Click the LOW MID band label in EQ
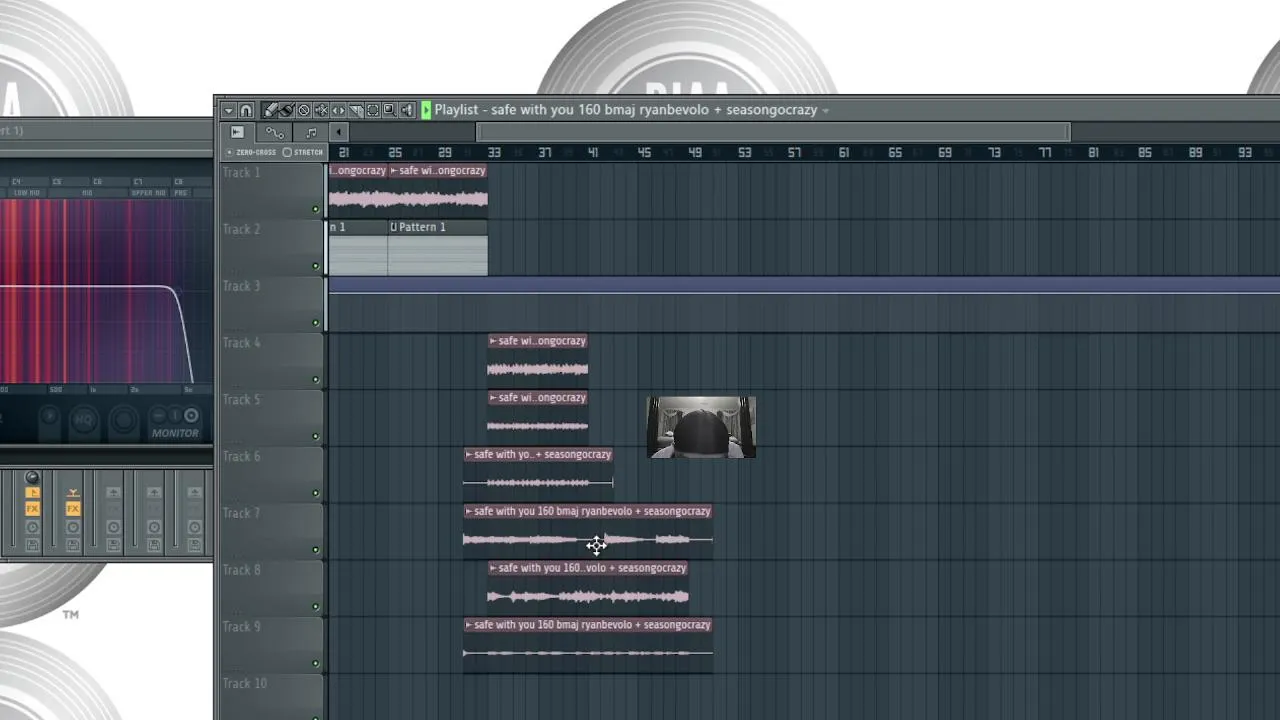The image size is (1280, 720). 27,193
